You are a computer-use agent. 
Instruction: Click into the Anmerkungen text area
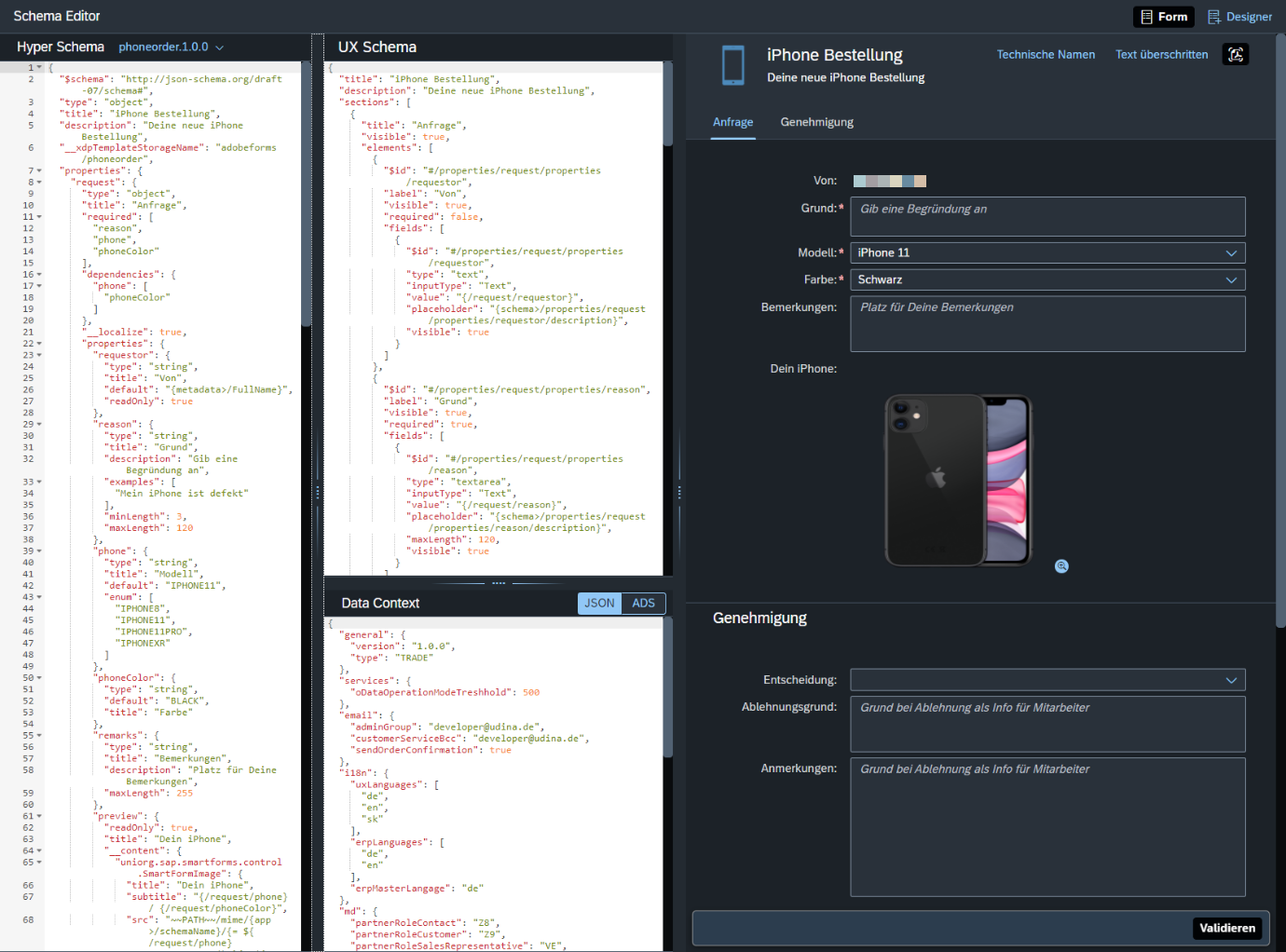pos(1047,826)
